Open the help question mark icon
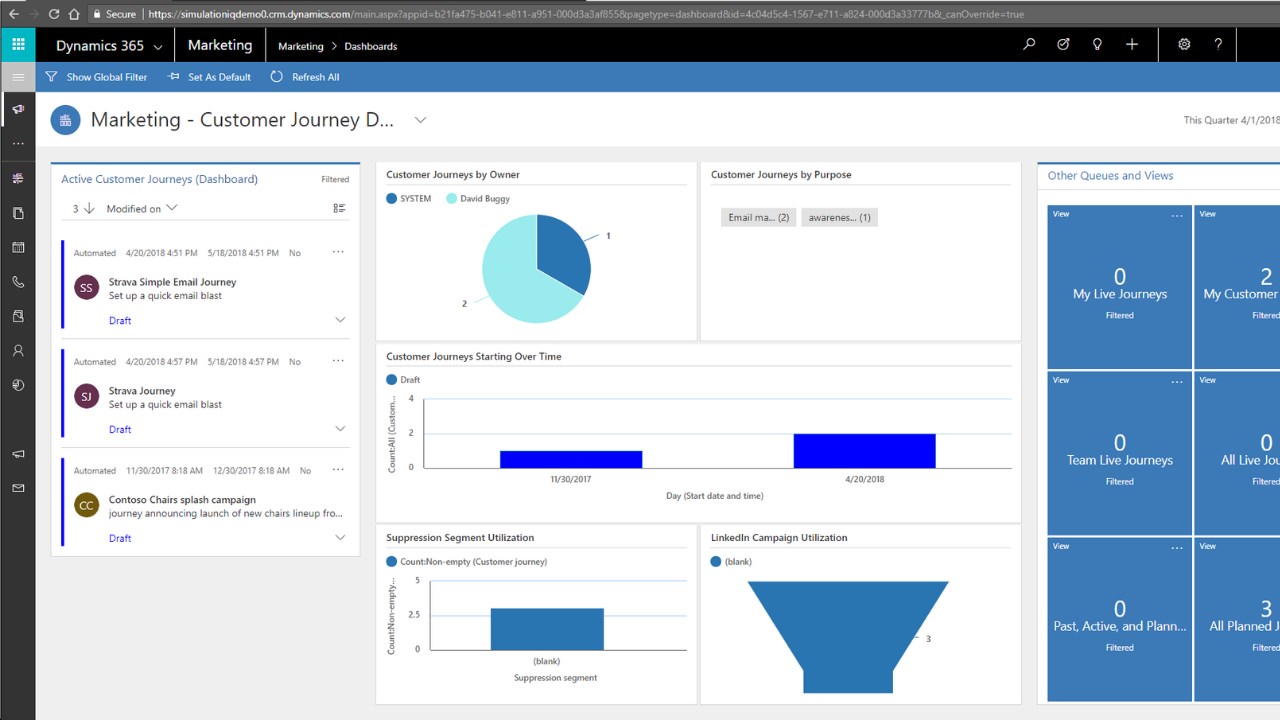 coord(1218,45)
